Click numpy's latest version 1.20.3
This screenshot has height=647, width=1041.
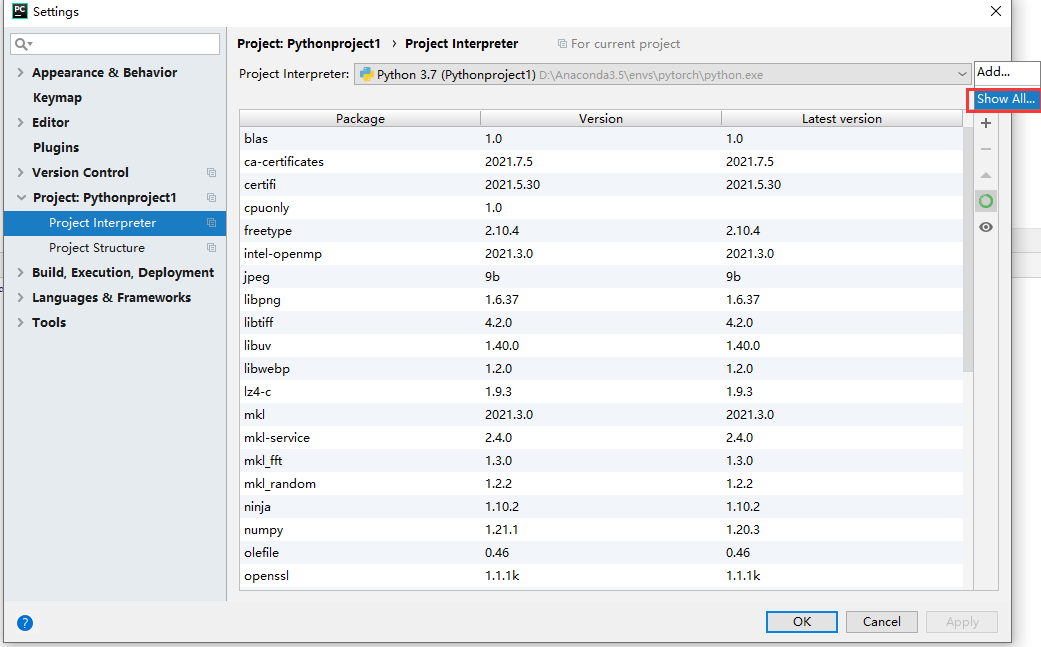click(743, 530)
